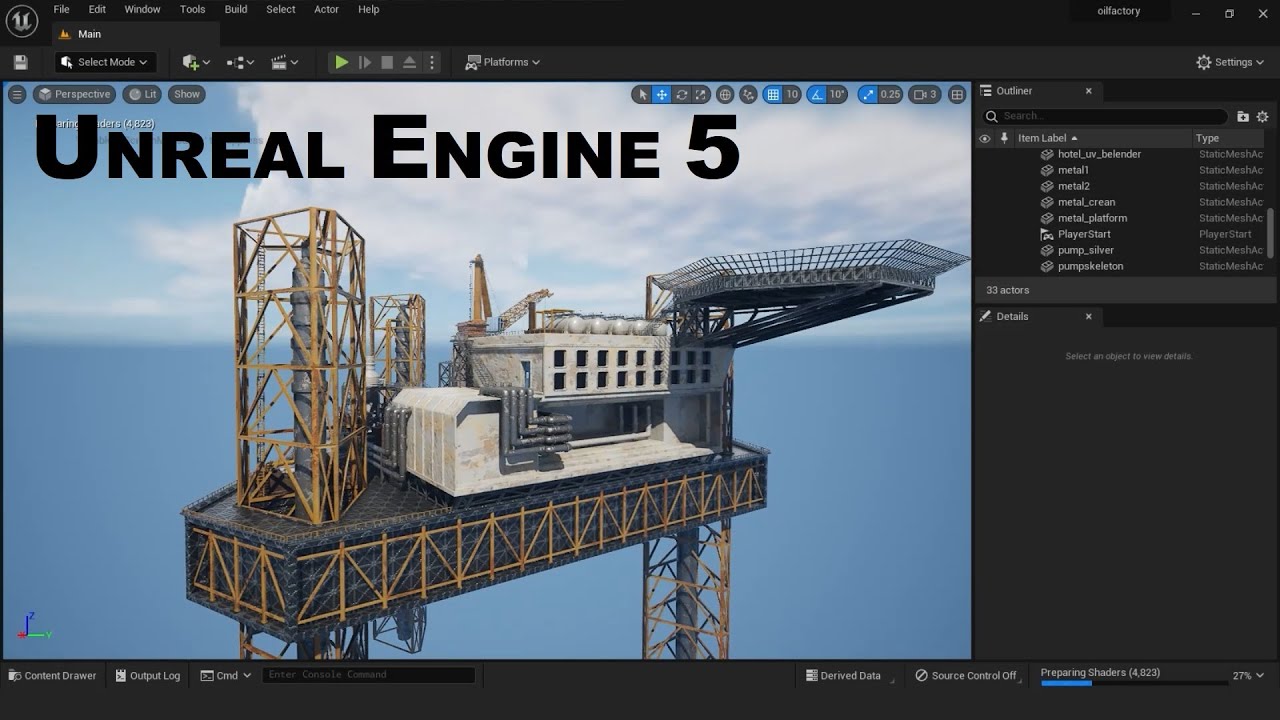Open the Lit view mode menu
This screenshot has width=1280, height=720.
[x=142, y=94]
